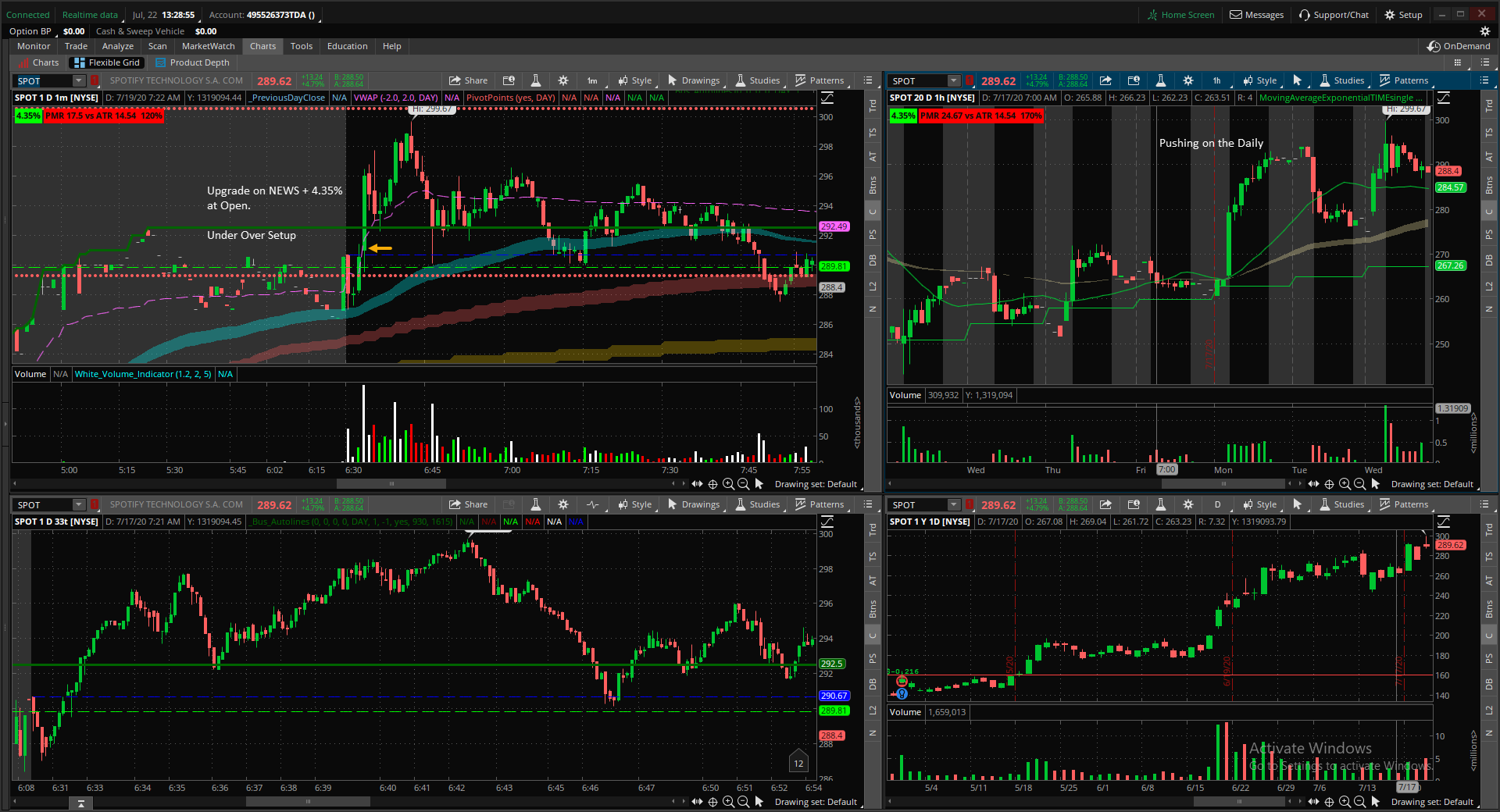Open the Trade tab

(x=76, y=46)
